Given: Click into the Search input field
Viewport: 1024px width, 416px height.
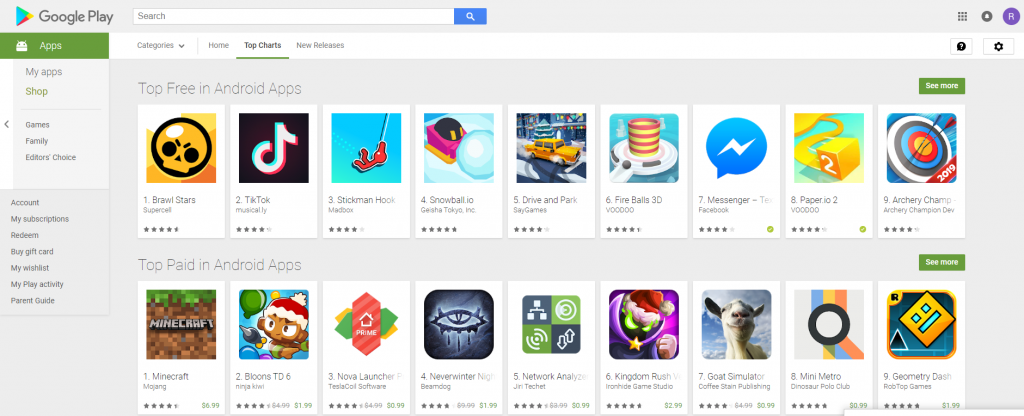Looking at the screenshot, I should click(293, 16).
